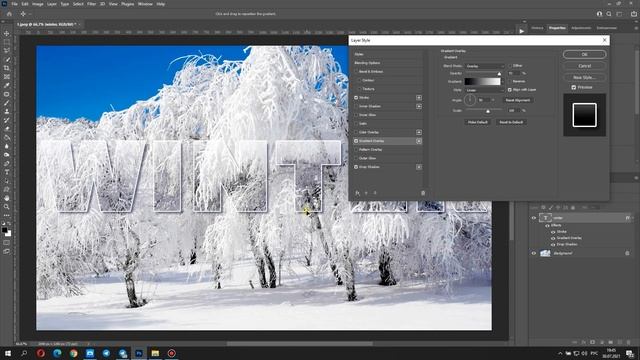Click the gradient Scale slider handle
The image size is (640, 360).
488,111
